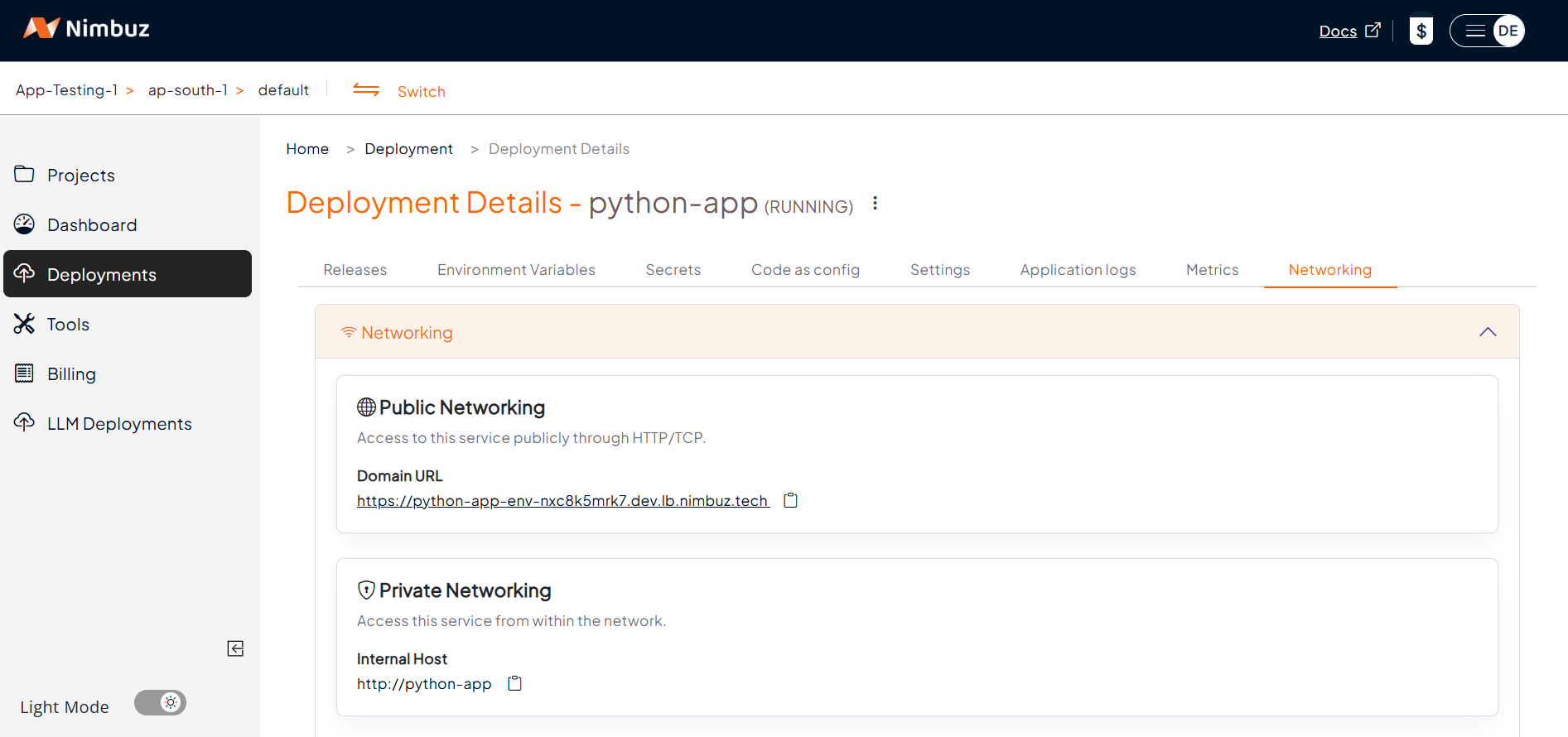Copy the Domain URL to clipboard
The image size is (1568, 737).
(x=790, y=500)
